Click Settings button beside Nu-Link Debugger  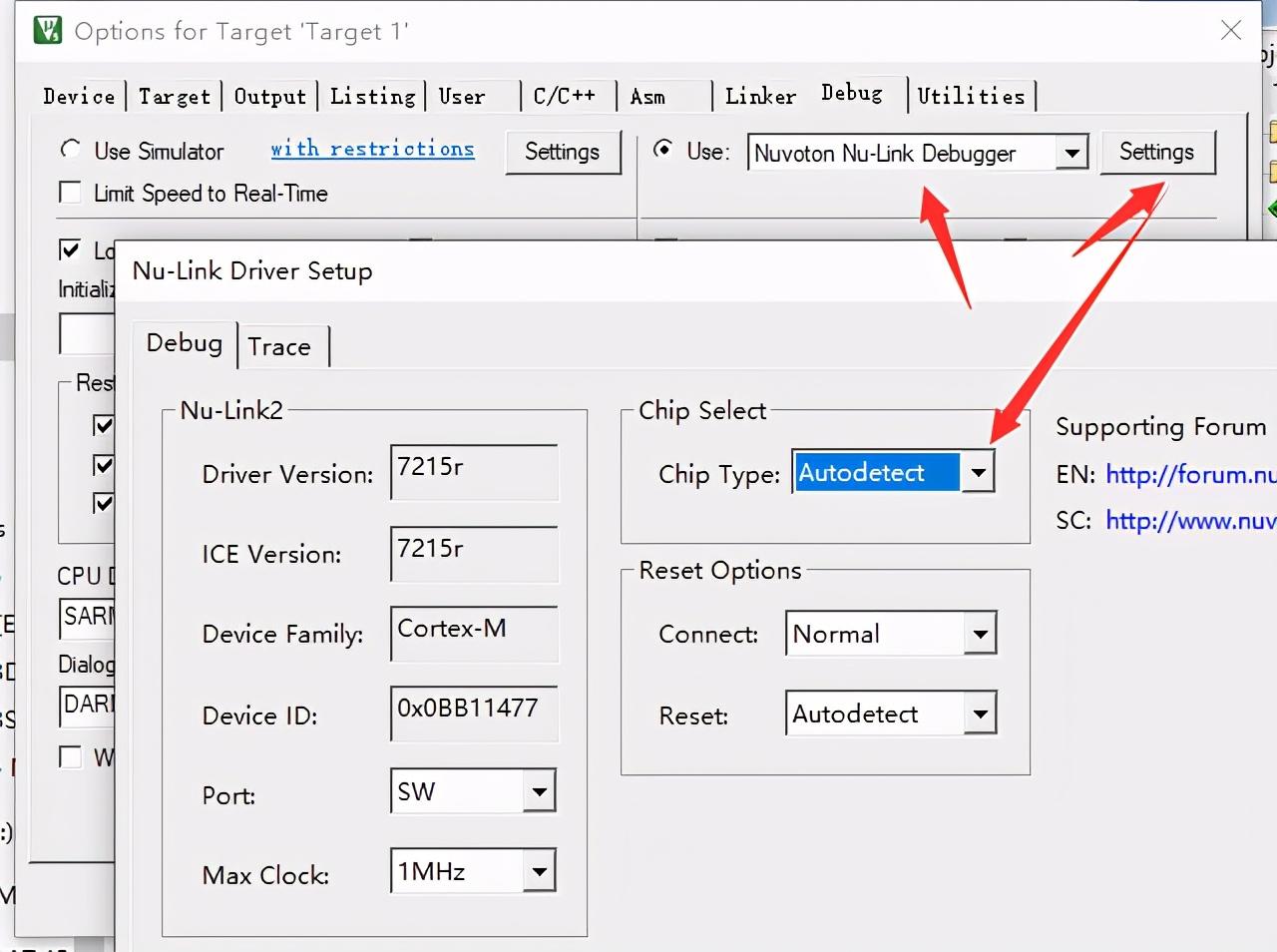pos(1157,152)
